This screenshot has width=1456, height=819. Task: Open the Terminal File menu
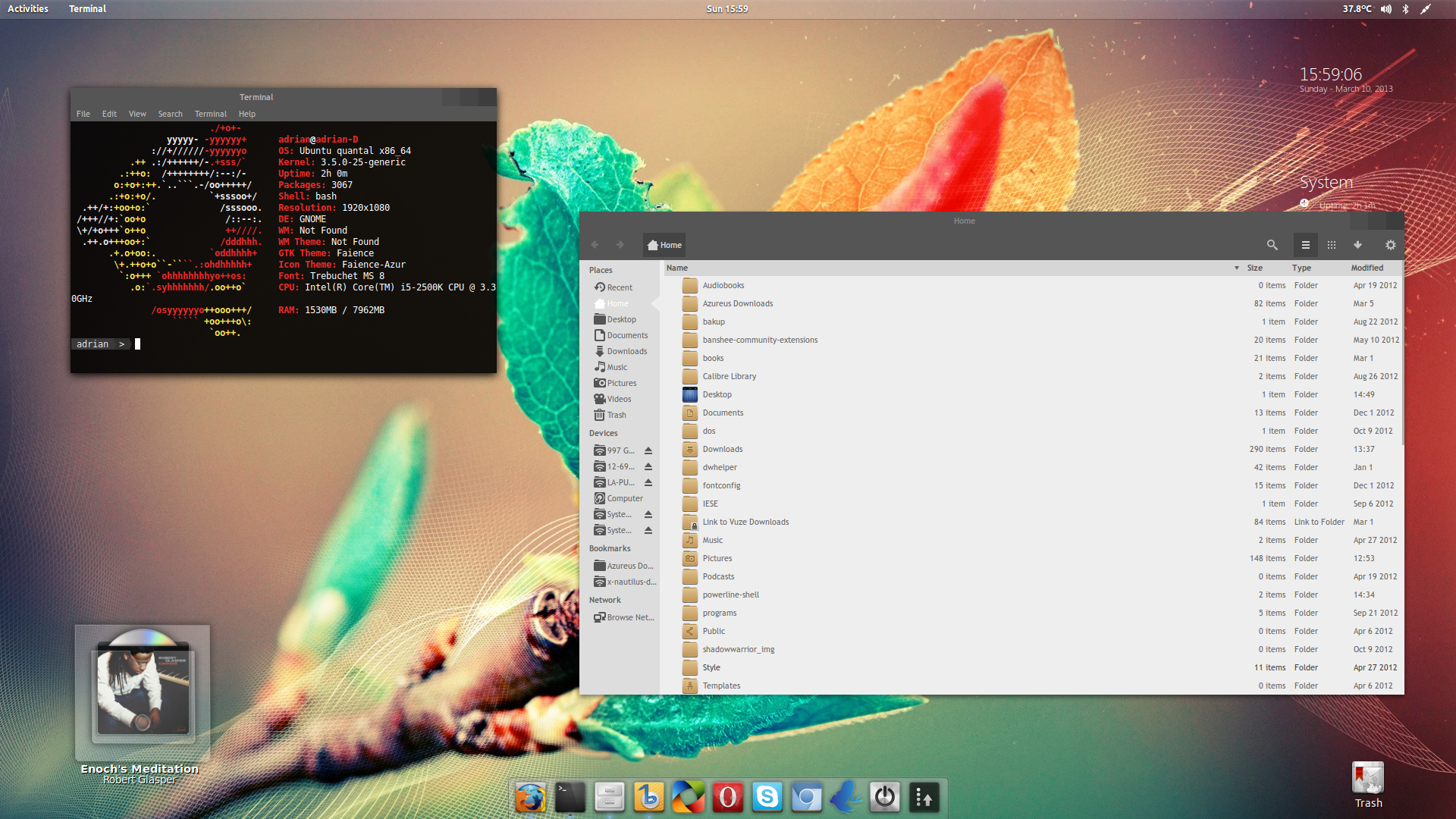[x=83, y=114]
